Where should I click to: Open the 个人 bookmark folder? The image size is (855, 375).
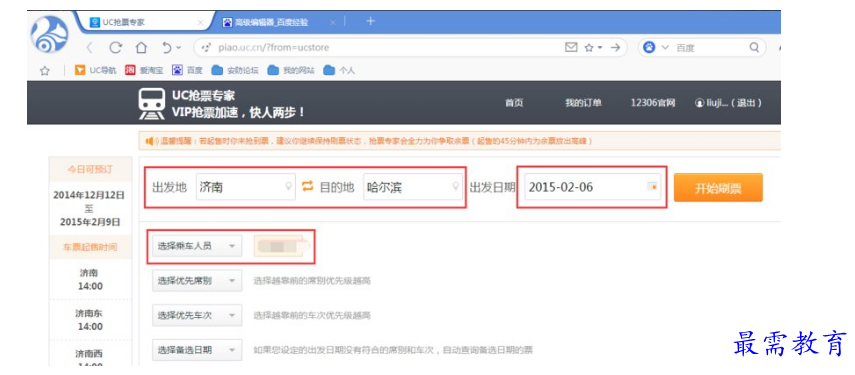[x=339, y=70]
